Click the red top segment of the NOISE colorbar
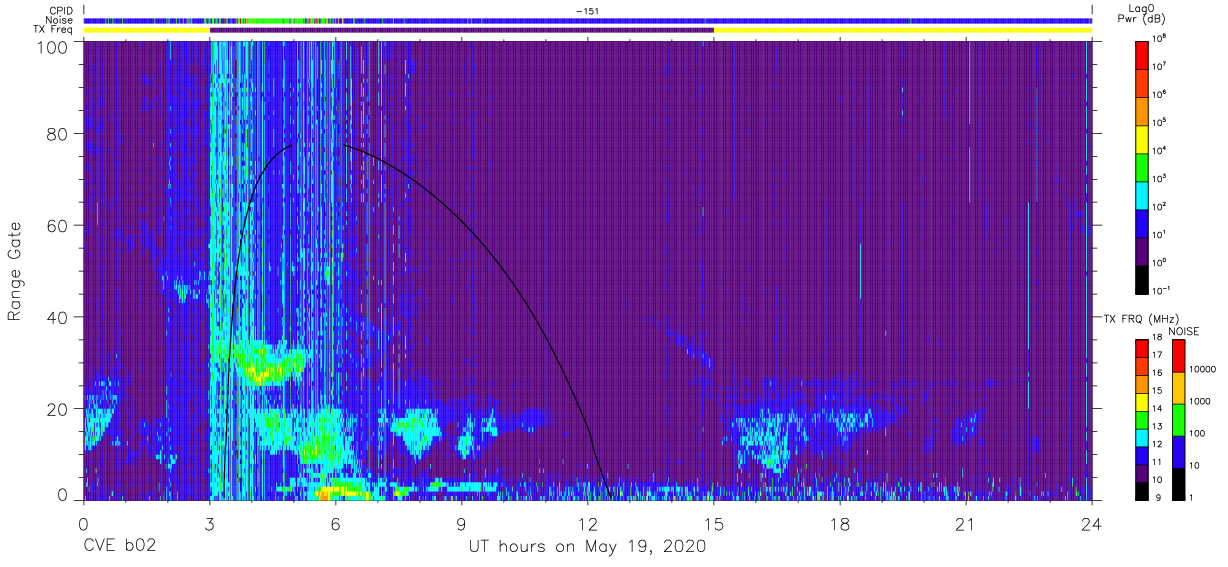Viewport: 1228px width, 567px height. tap(1177, 355)
